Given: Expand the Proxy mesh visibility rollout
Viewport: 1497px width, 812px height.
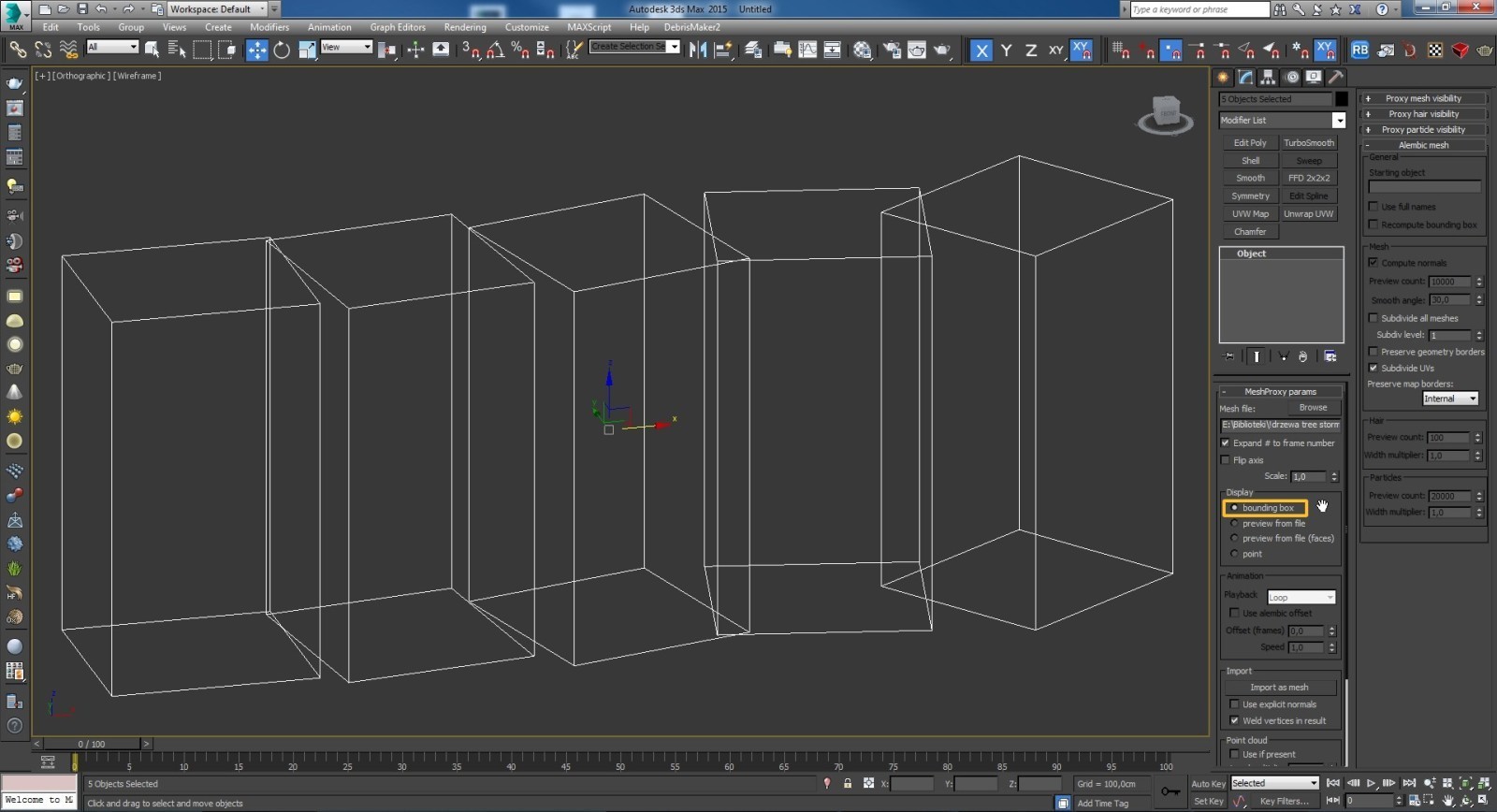Looking at the screenshot, I should coord(1423,98).
